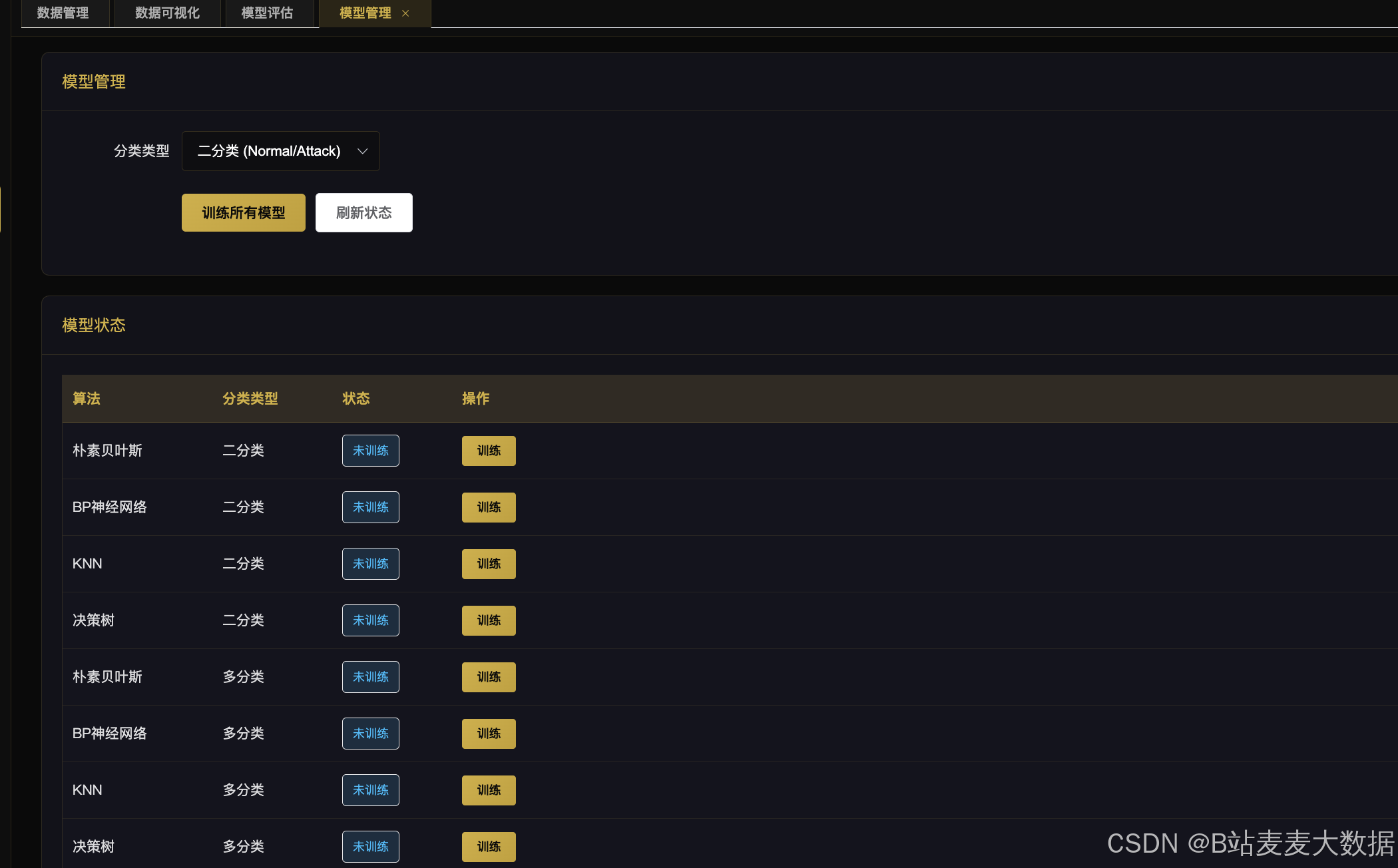Image resolution: width=1398 pixels, height=868 pixels.
Task: Train the binary 决策树 model
Action: tap(489, 620)
